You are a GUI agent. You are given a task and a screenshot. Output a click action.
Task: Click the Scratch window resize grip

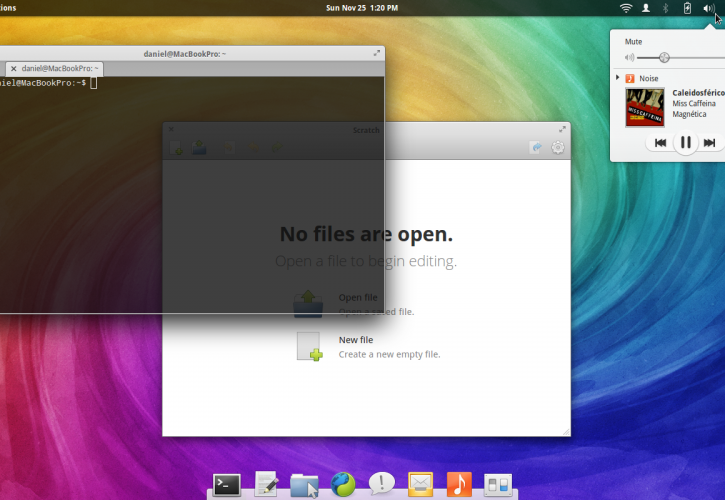tap(566, 432)
